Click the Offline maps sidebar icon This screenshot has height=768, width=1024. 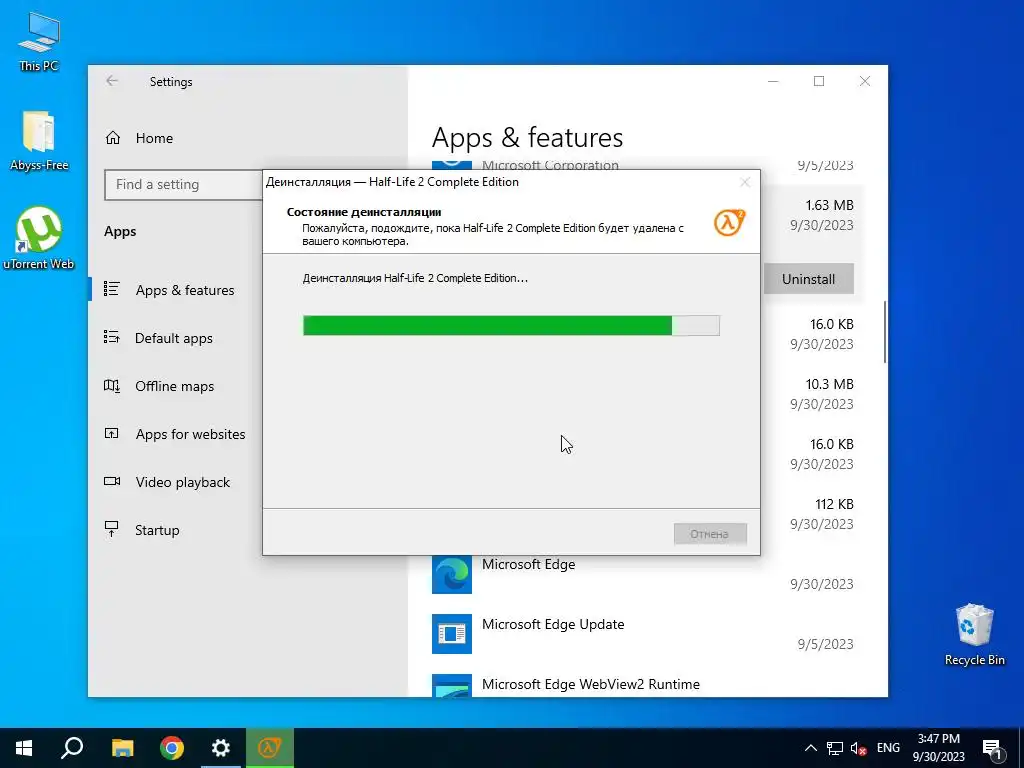tap(112, 385)
